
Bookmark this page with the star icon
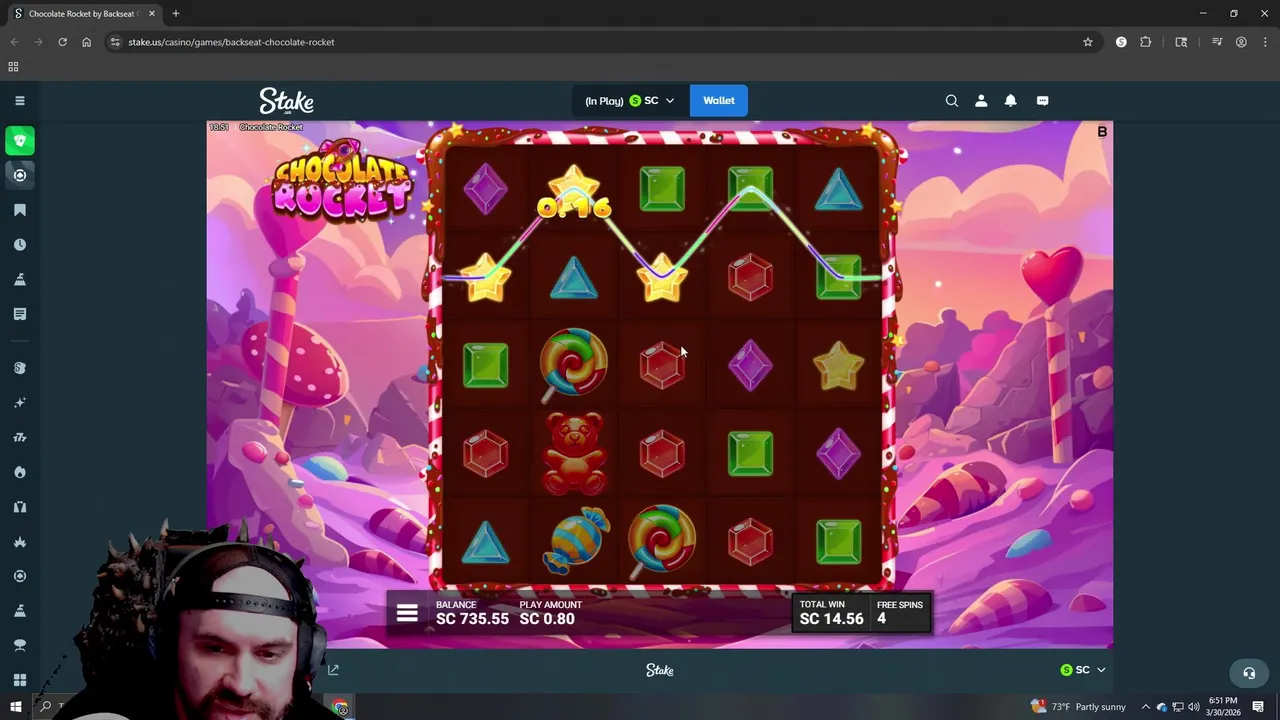point(1088,42)
